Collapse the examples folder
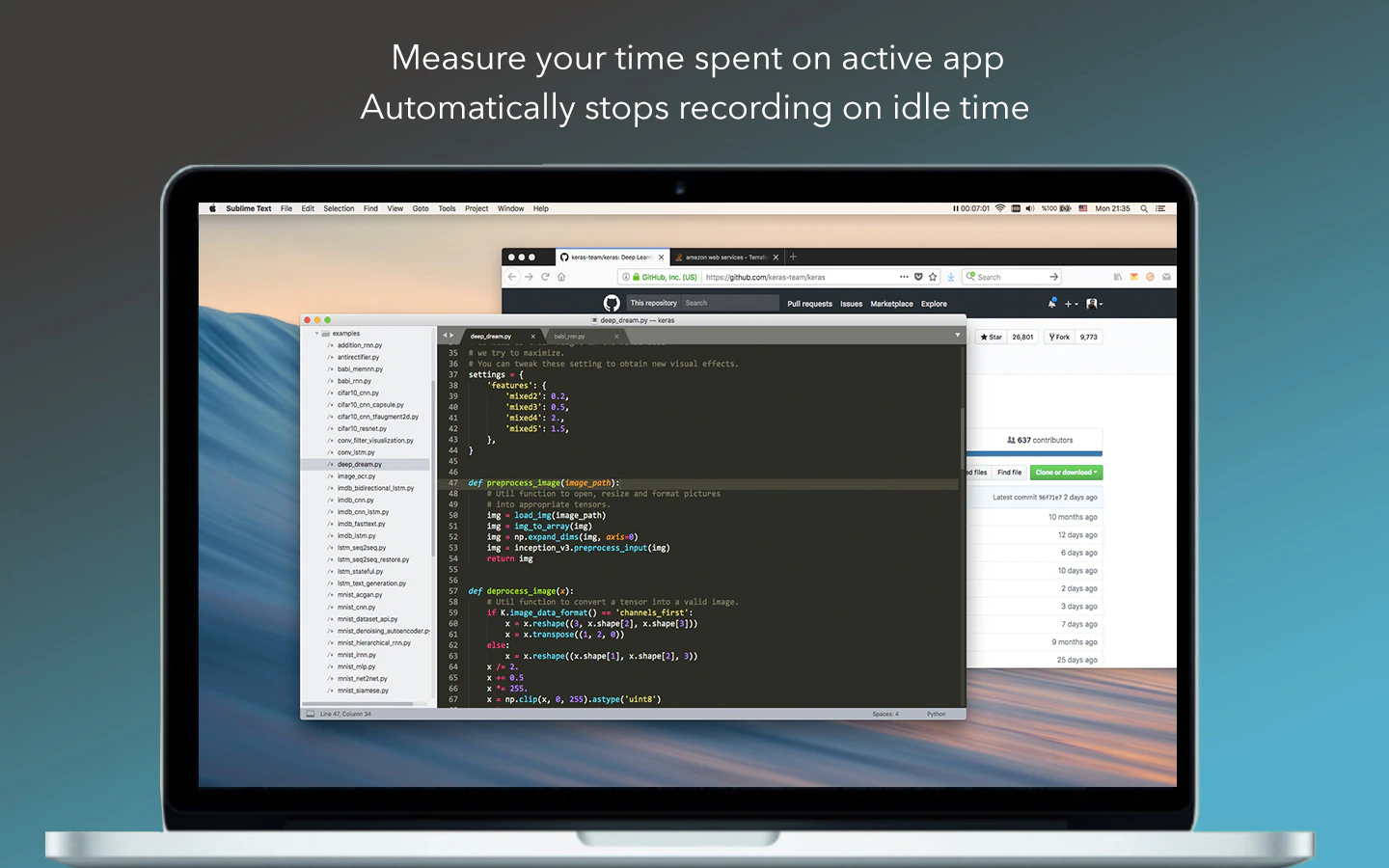1389x868 pixels. pyautogui.click(x=316, y=334)
